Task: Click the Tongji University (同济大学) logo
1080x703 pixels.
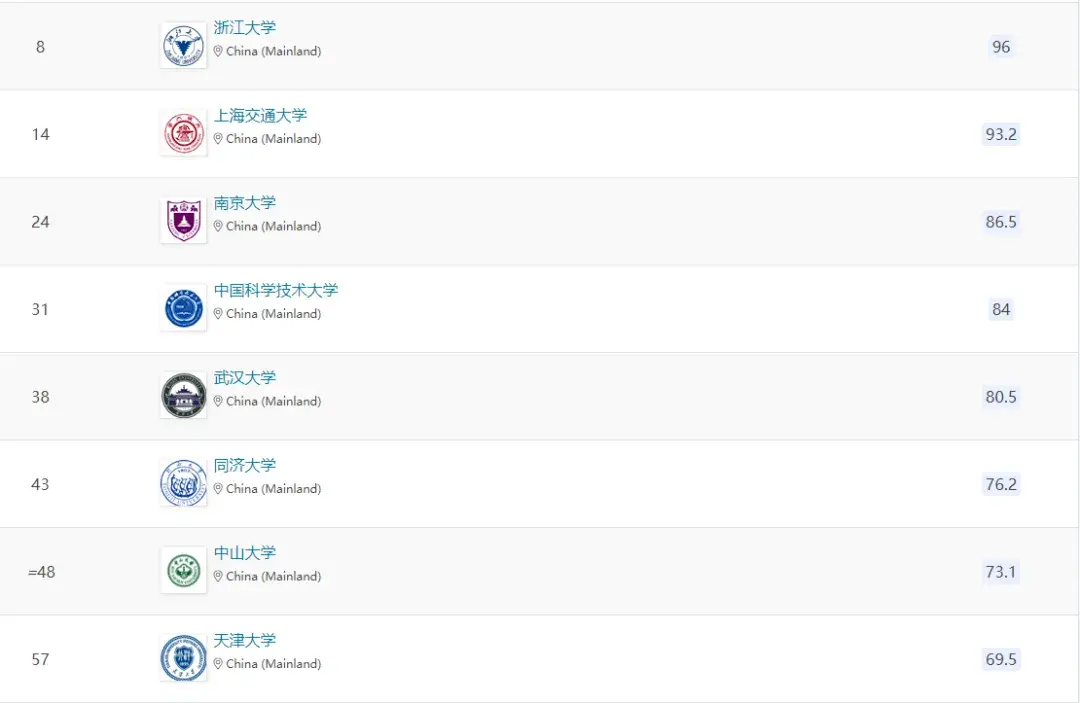Action: 183,484
